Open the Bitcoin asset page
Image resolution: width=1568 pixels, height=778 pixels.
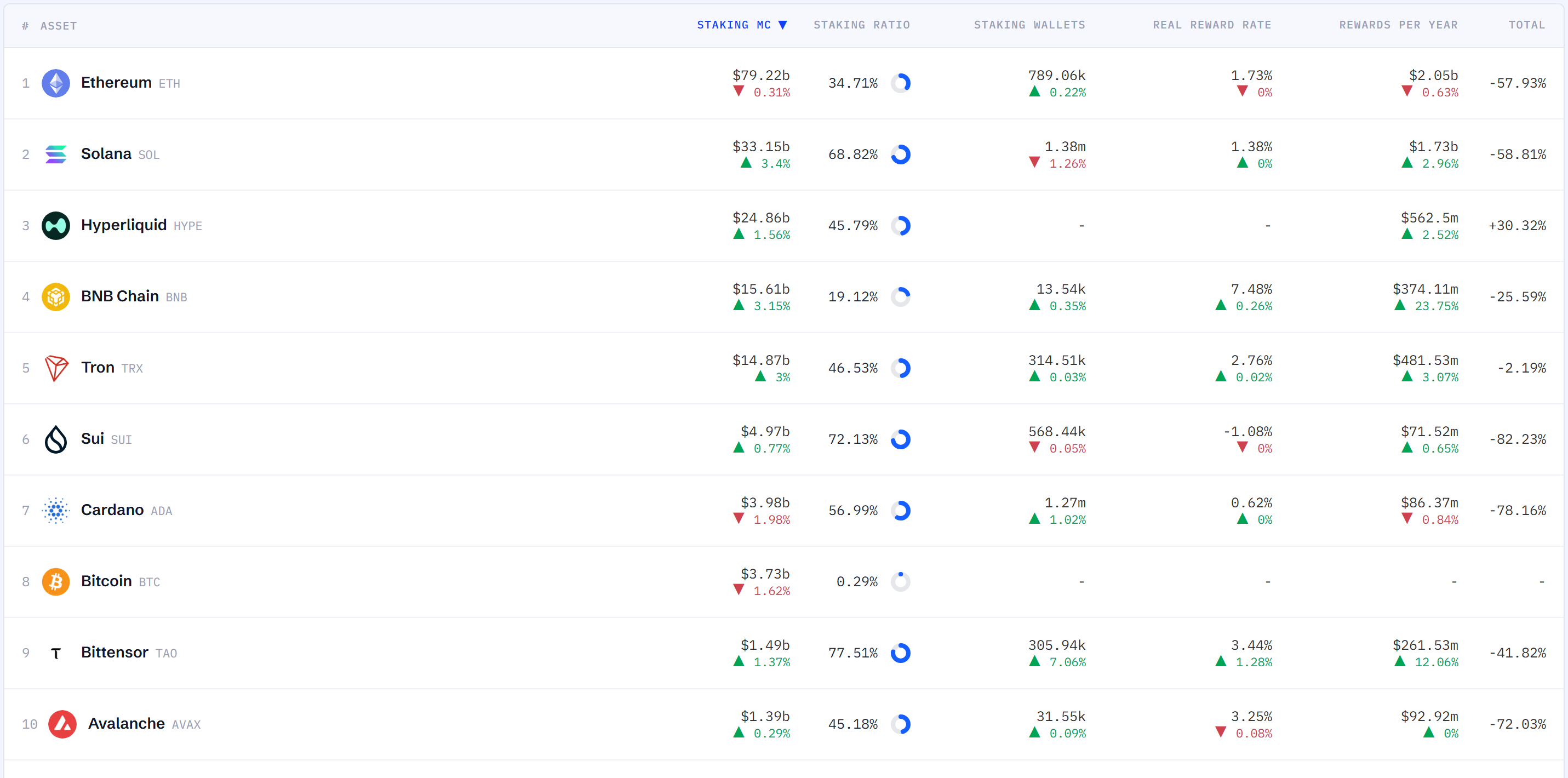pos(106,581)
